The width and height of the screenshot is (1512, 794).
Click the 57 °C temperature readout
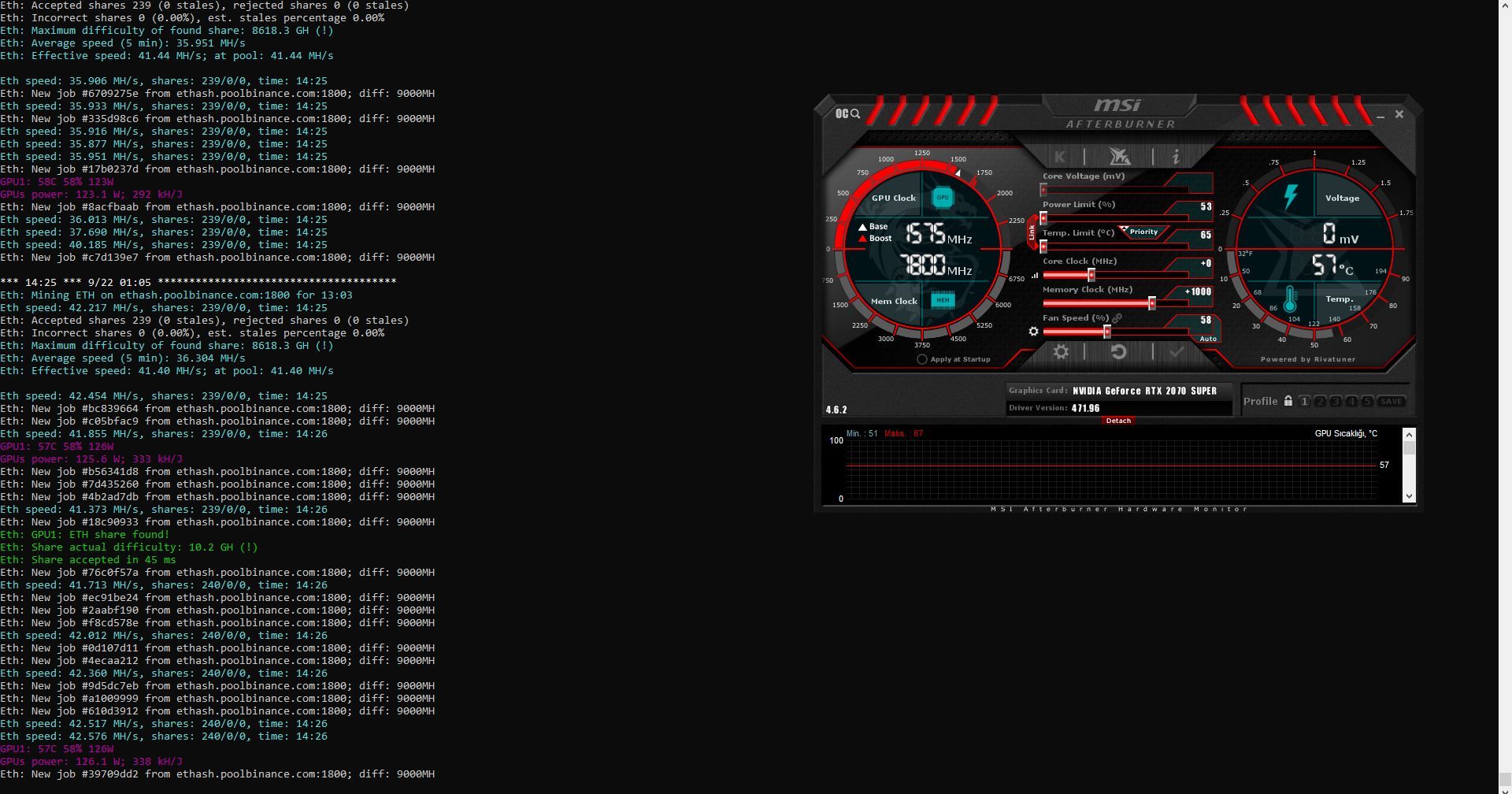1332,265
